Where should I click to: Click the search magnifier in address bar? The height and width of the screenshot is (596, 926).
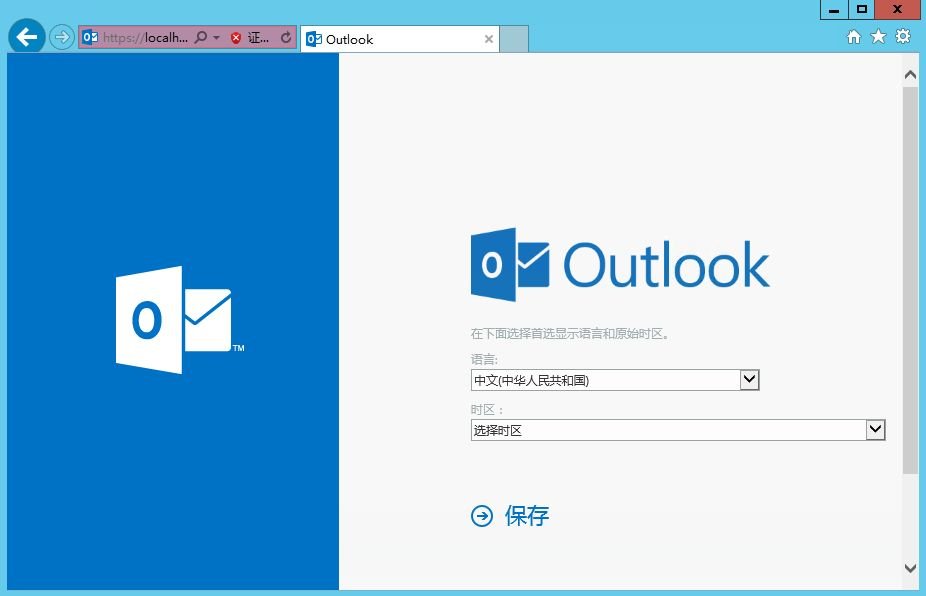pos(200,38)
